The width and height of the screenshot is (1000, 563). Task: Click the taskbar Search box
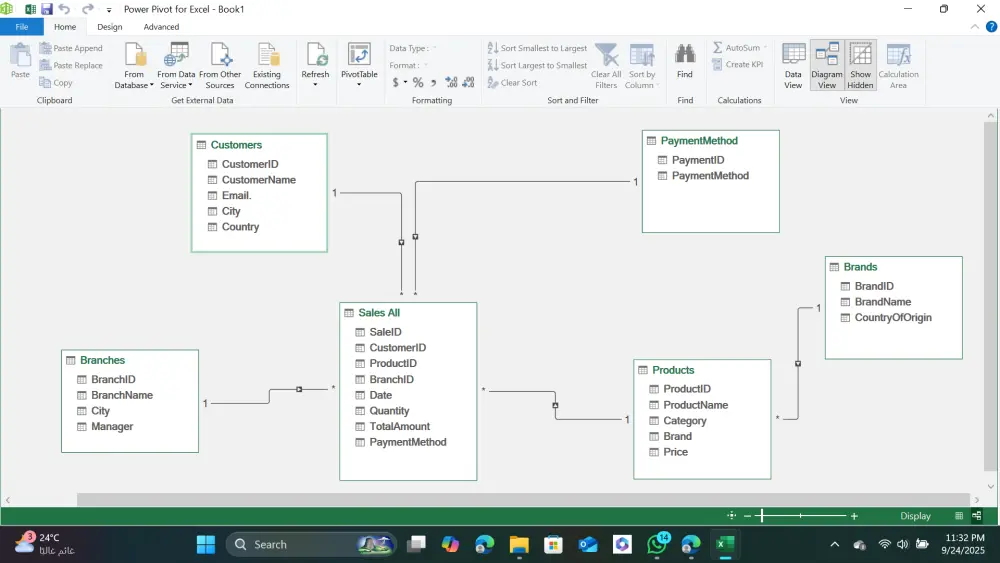click(311, 545)
